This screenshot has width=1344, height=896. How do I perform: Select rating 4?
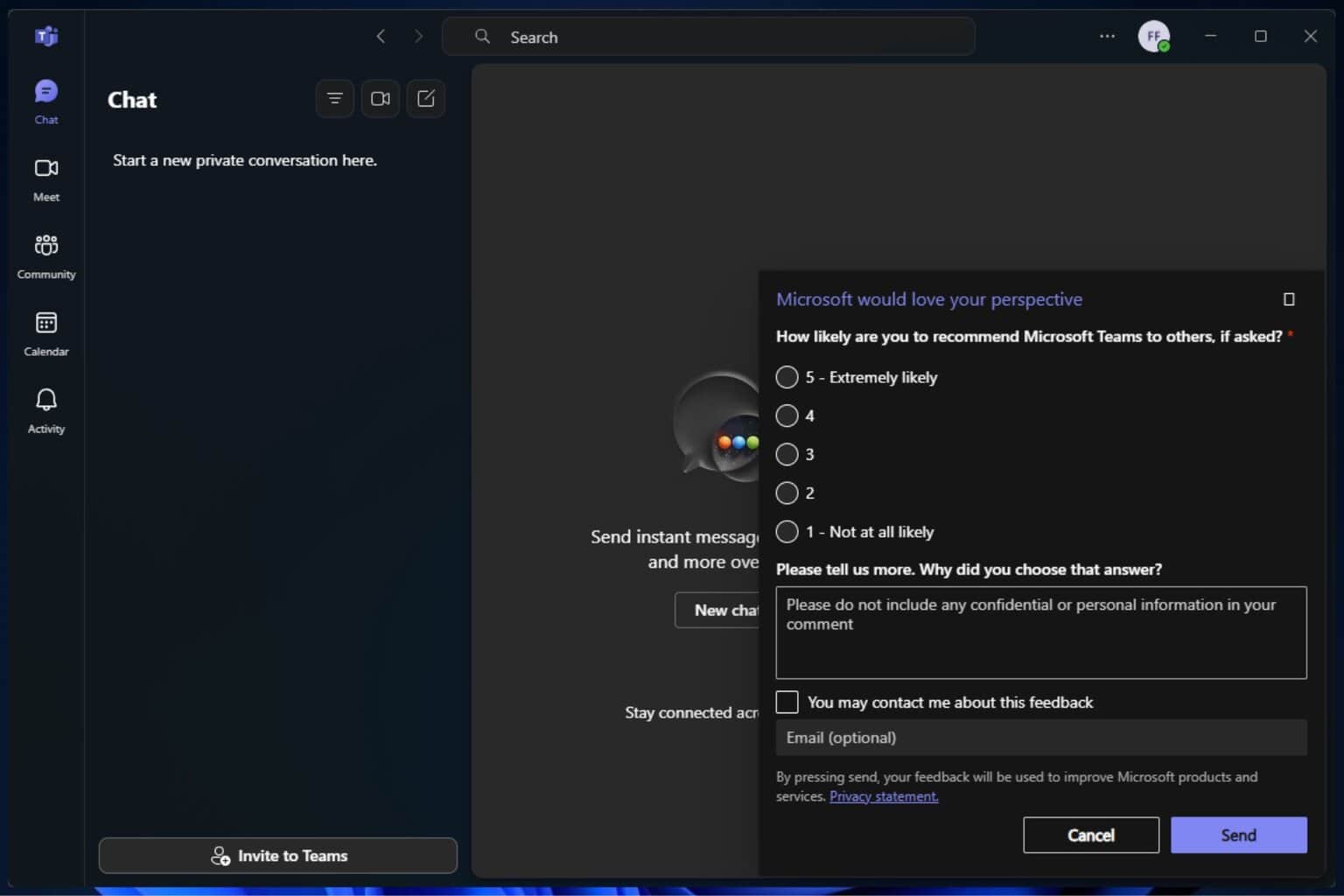[x=787, y=416]
